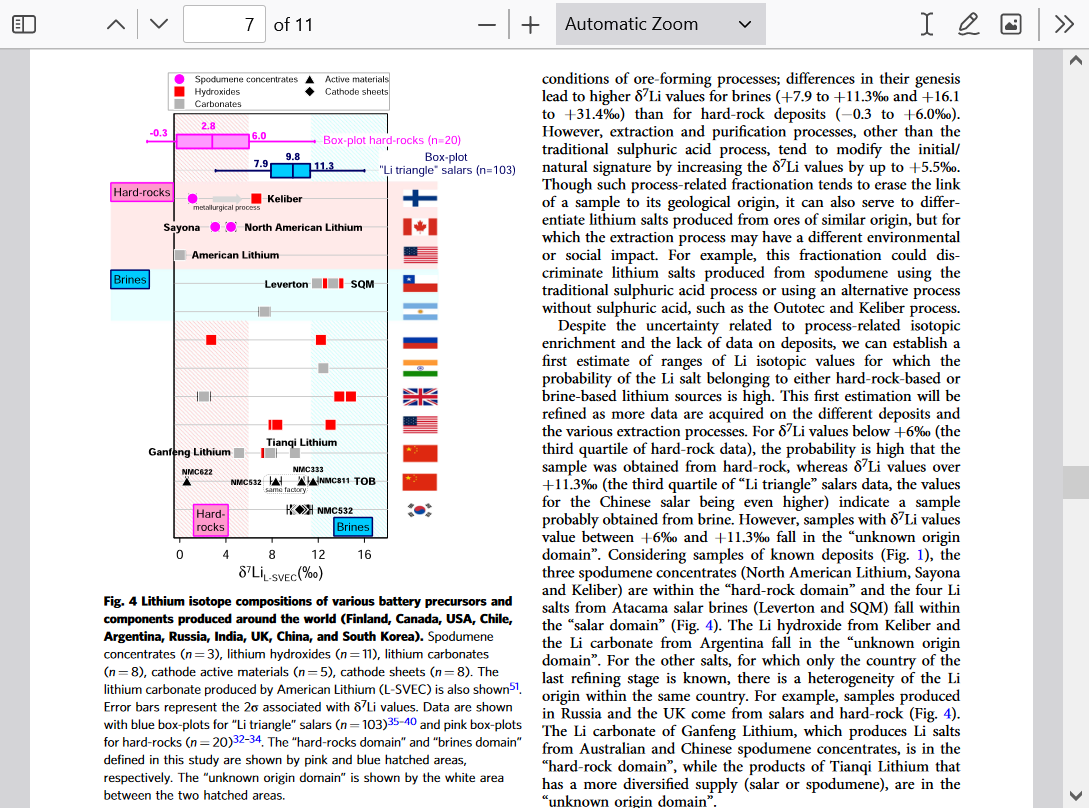Toggle the sidebar panel
The height and width of the screenshot is (808, 1089).
pos(24,24)
